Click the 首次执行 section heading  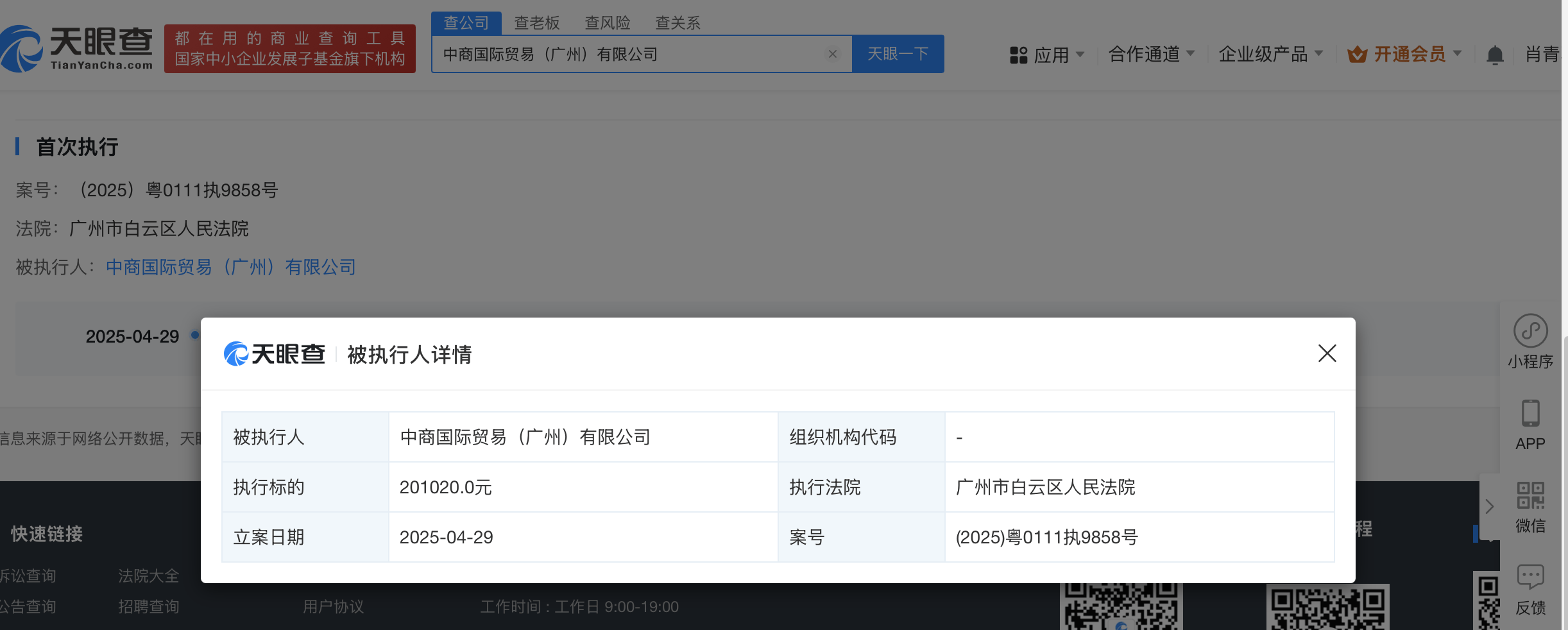click(77, 147)
